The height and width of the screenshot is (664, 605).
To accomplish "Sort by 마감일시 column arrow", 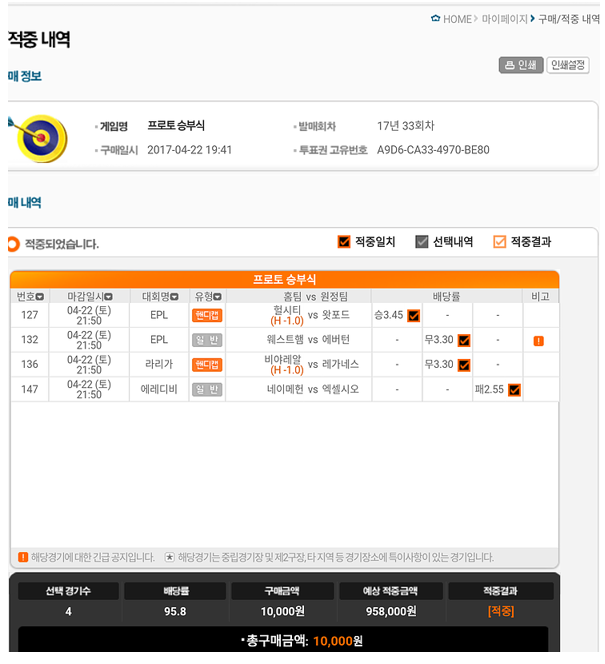I will [x=108, y=297].
